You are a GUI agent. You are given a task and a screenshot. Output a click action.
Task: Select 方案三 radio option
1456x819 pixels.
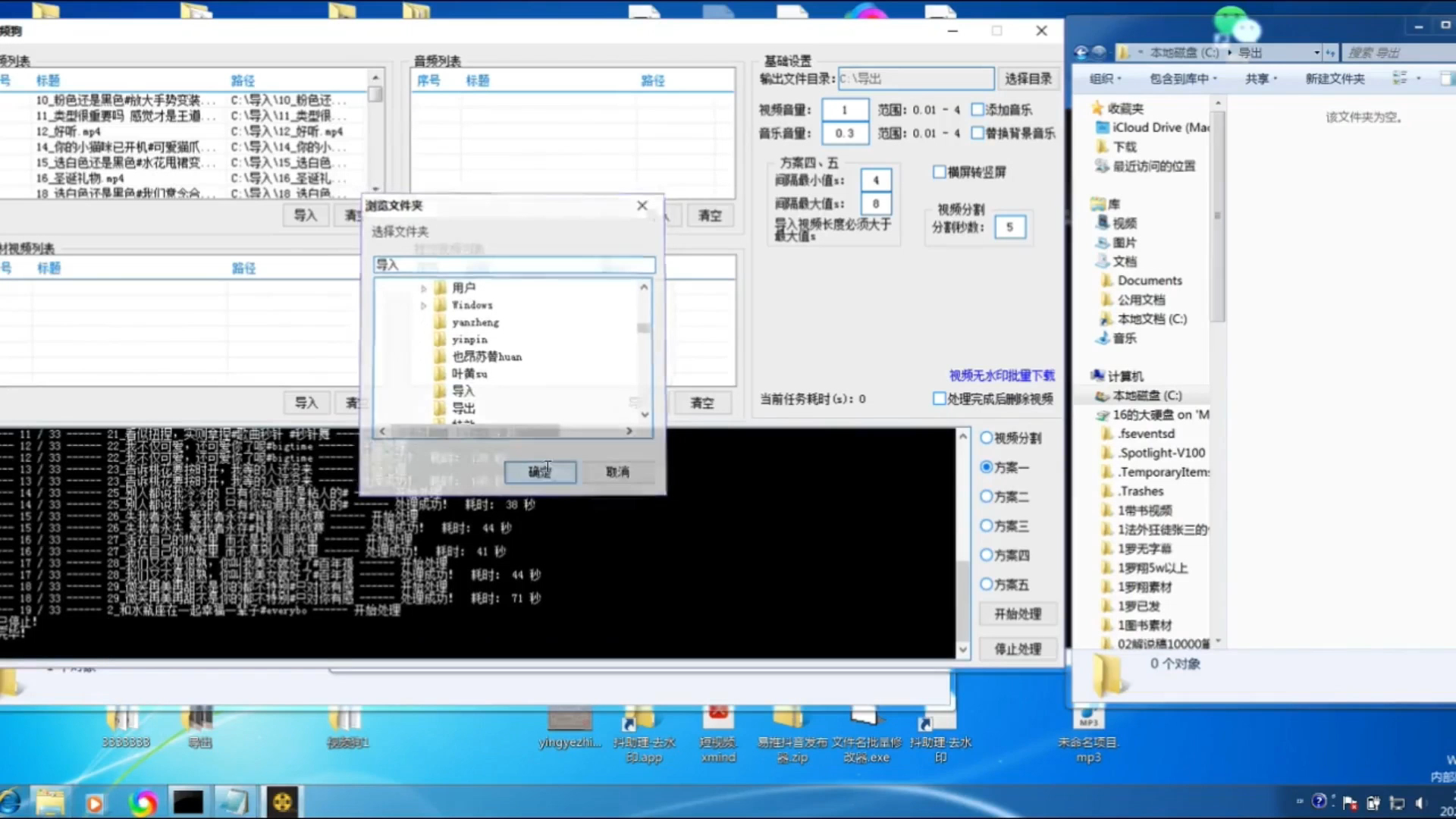987,525
